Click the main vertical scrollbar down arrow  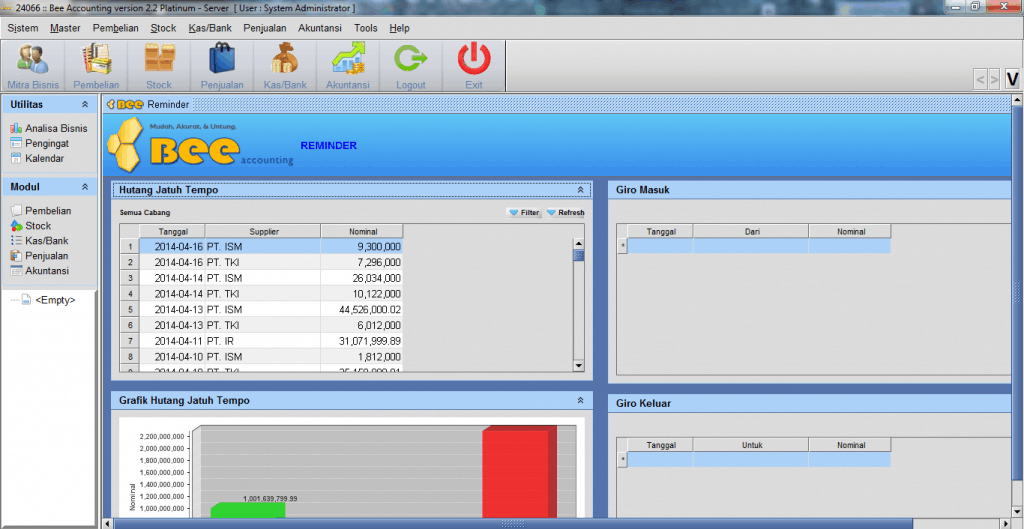(1017, 512)
